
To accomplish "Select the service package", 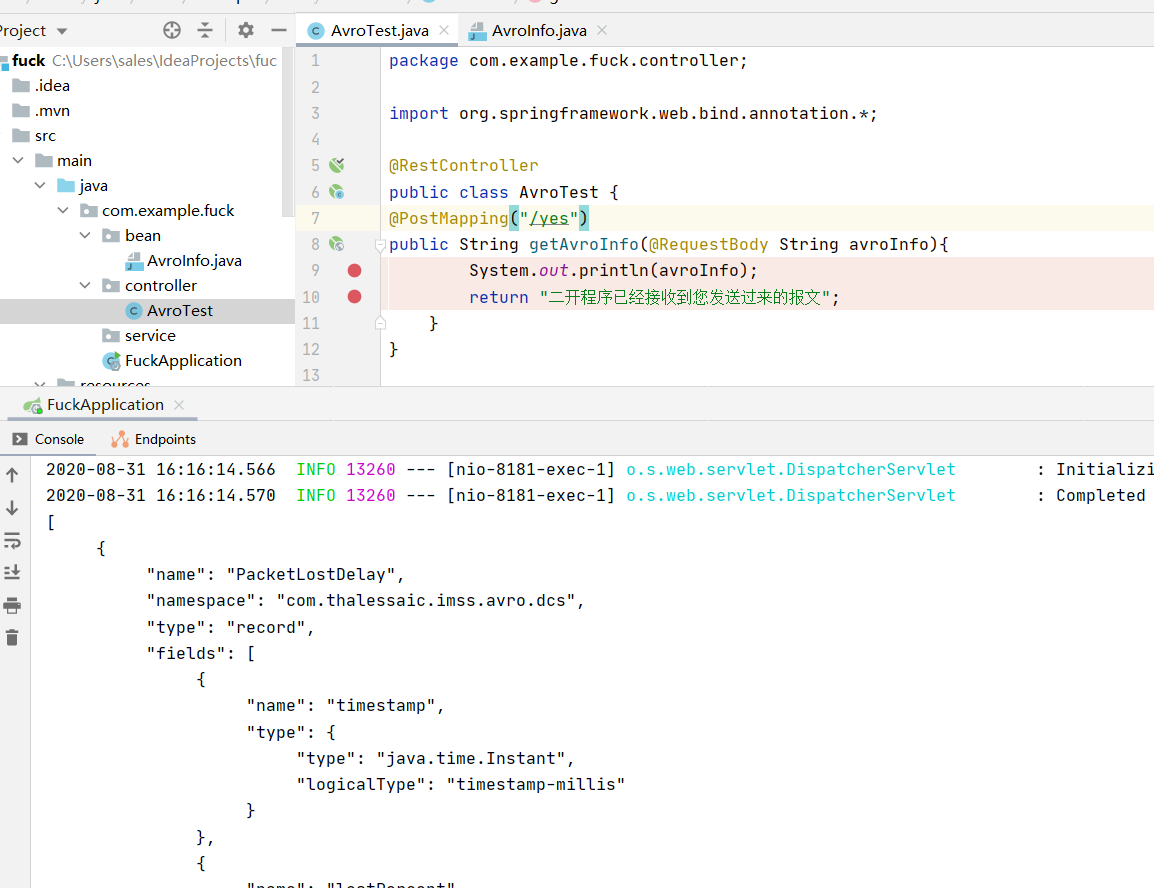I will (139, 335).
